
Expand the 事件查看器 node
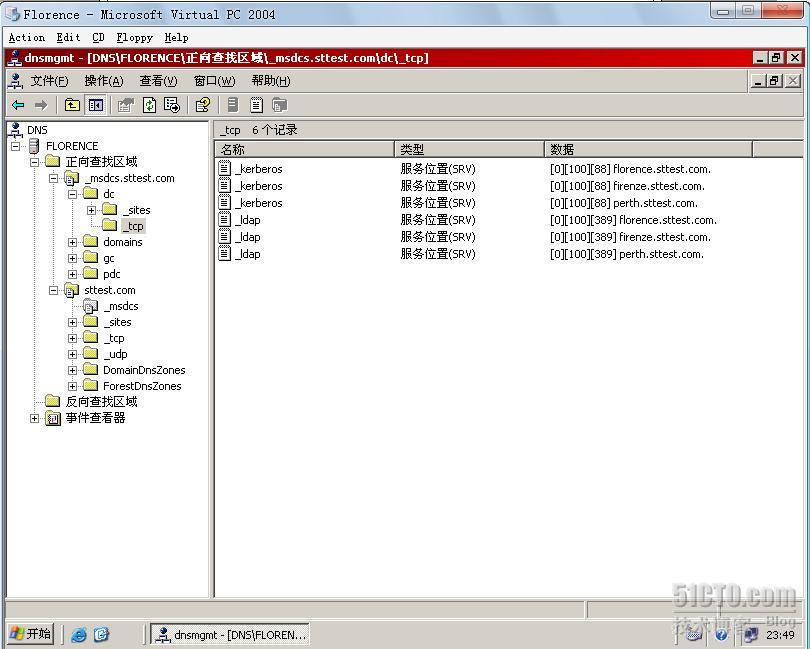pos(35,418)
